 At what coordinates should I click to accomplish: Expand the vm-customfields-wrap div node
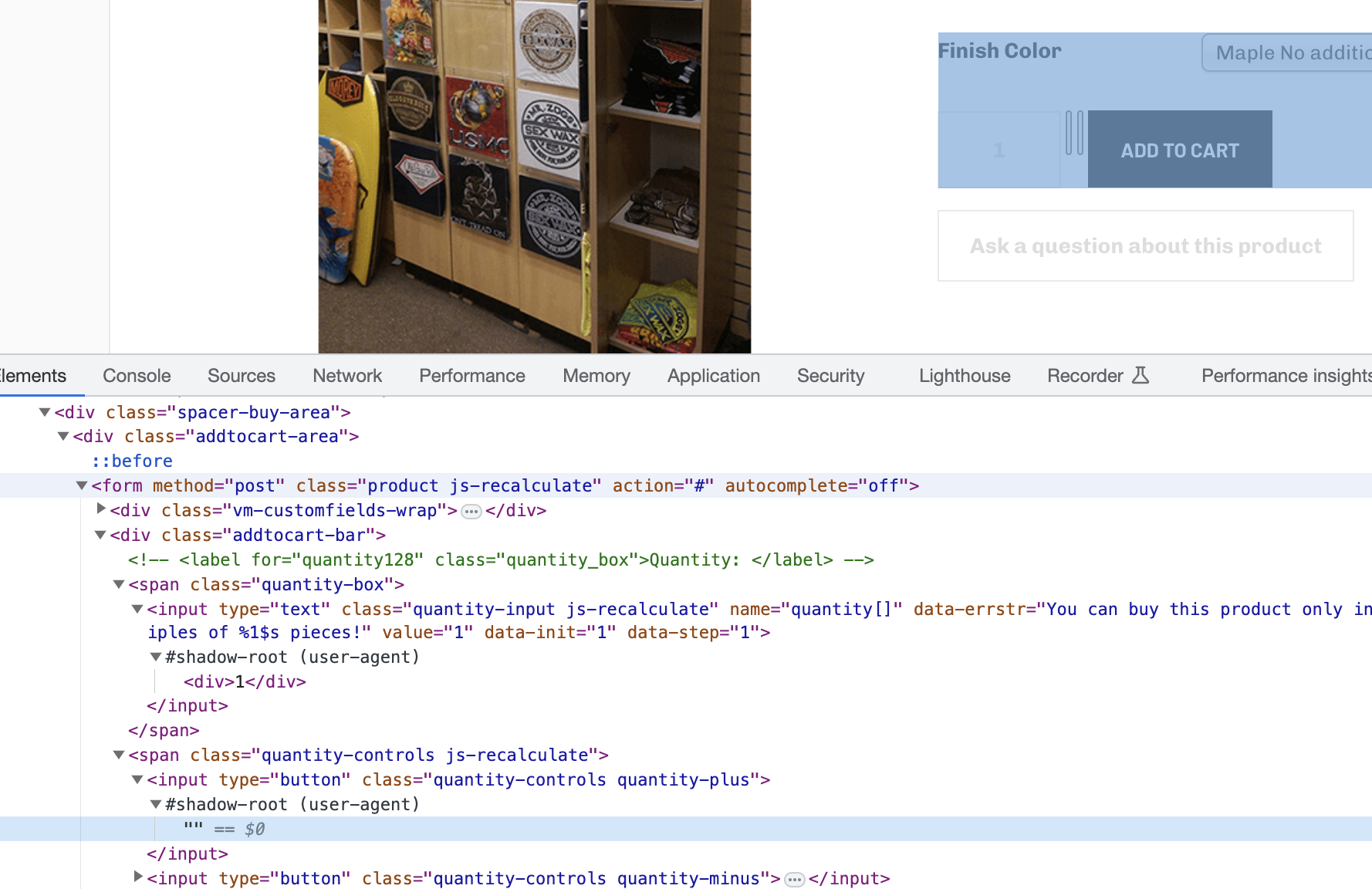tap(100, 509)
